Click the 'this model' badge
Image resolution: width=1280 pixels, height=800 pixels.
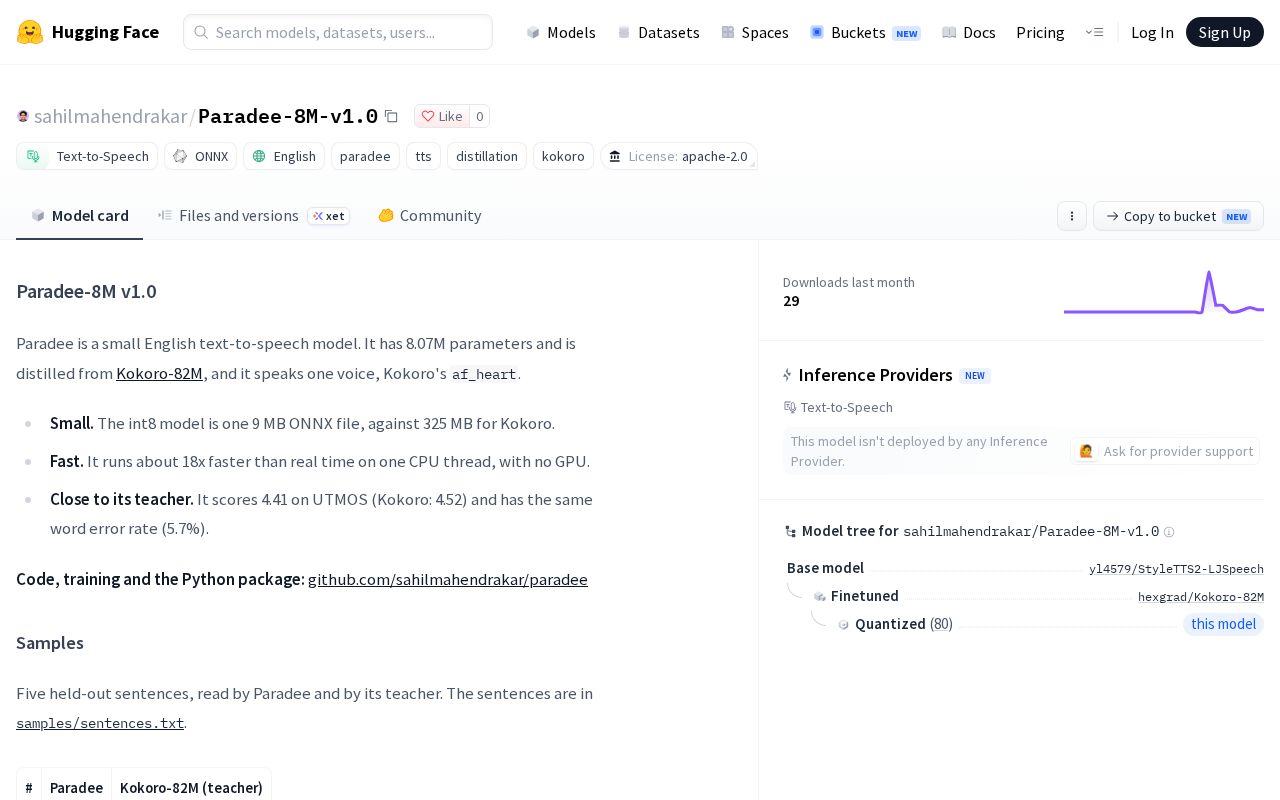[x=1223, y=624]
